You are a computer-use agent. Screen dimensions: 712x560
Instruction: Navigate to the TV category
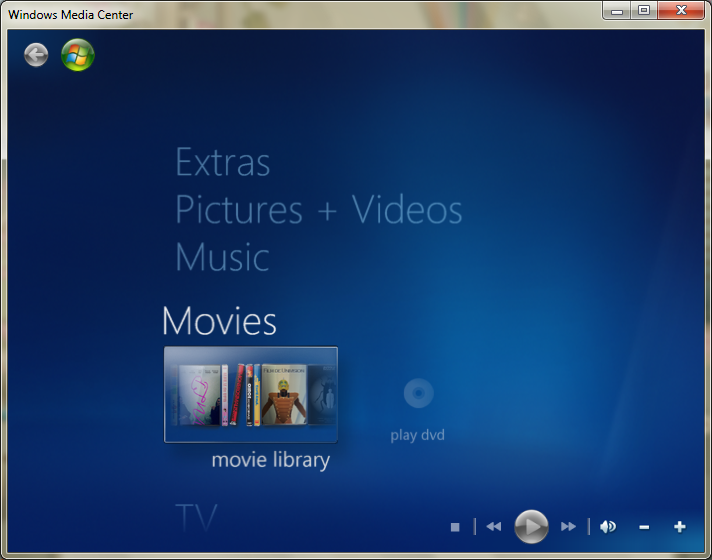click(x=196, y=517)
